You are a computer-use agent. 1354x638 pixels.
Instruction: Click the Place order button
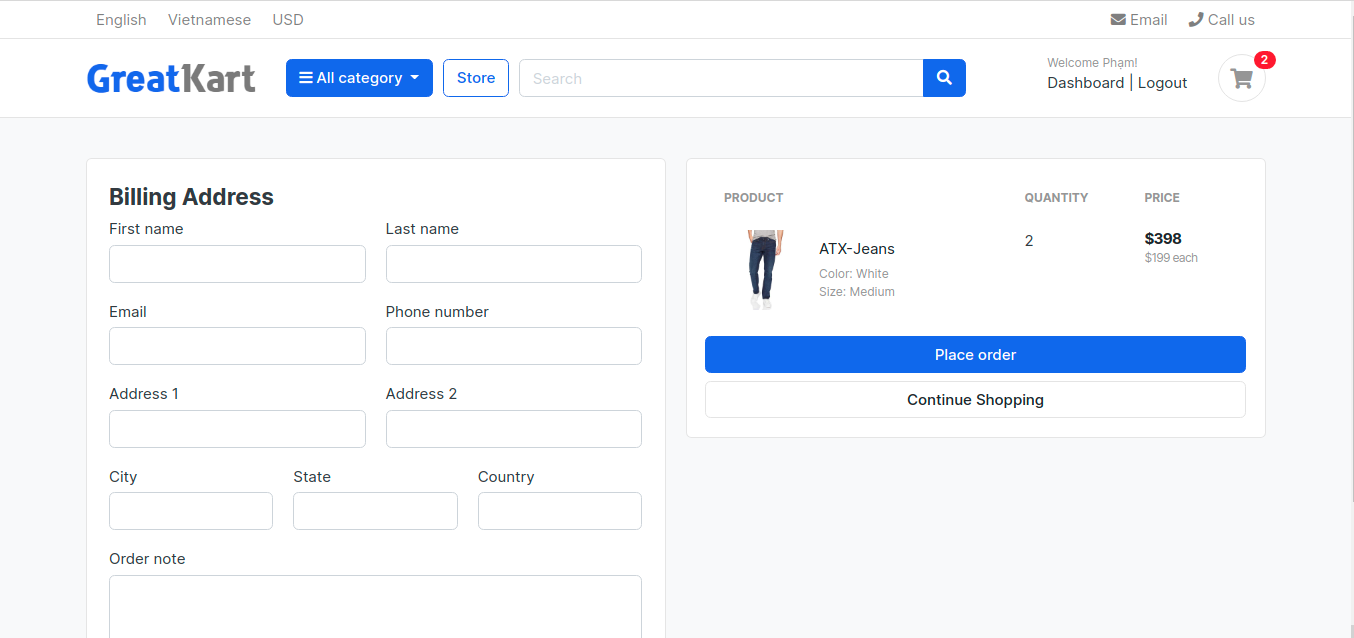975,354
